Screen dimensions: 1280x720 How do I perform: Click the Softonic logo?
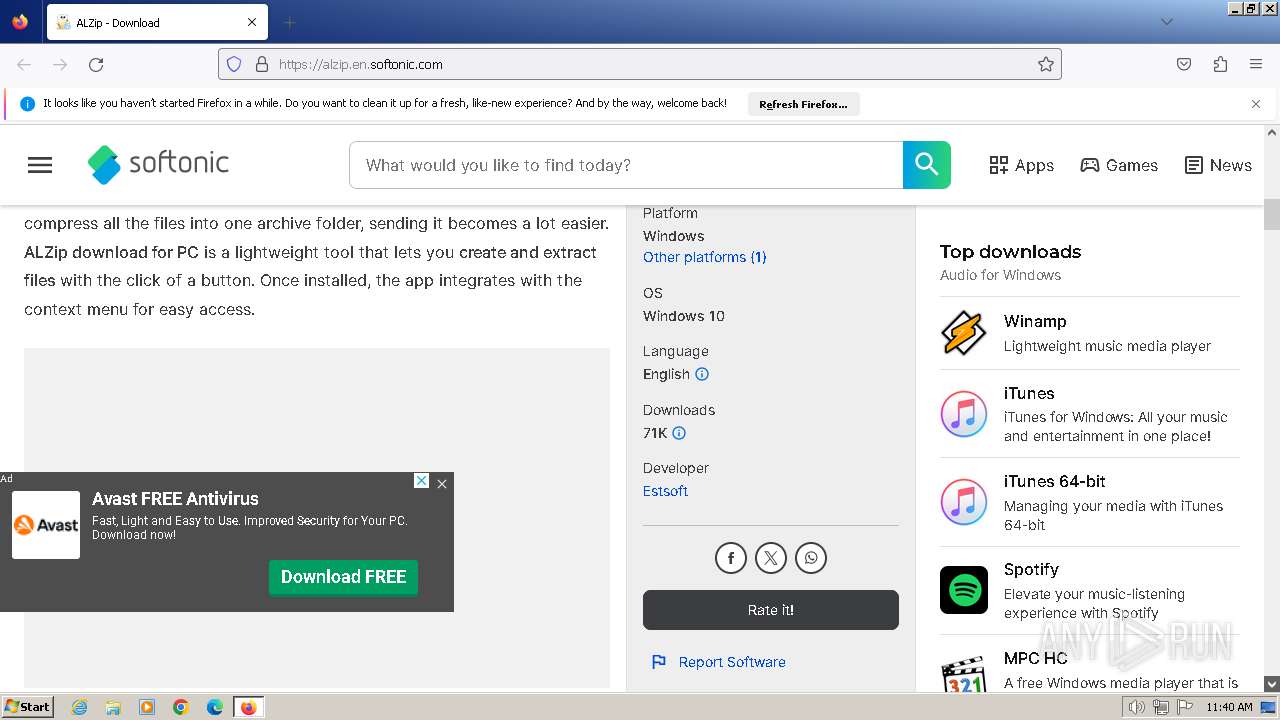(x=158, y=164)
